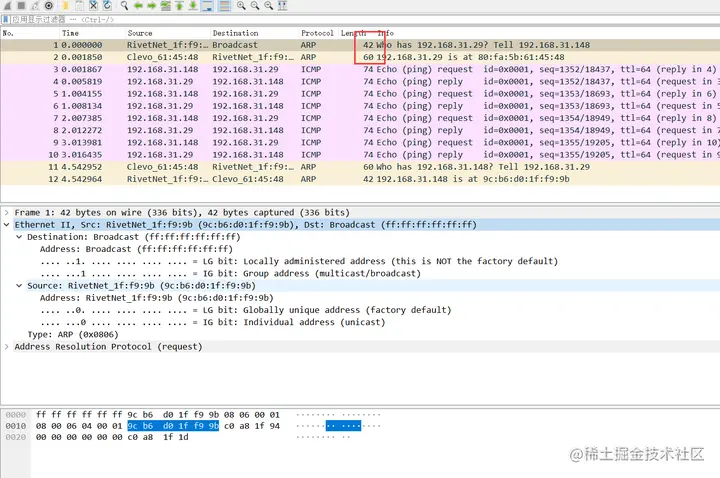Expand Address Resolution Protocol (request) node
The height and width of the screenshot is (478, 720).
6,347
